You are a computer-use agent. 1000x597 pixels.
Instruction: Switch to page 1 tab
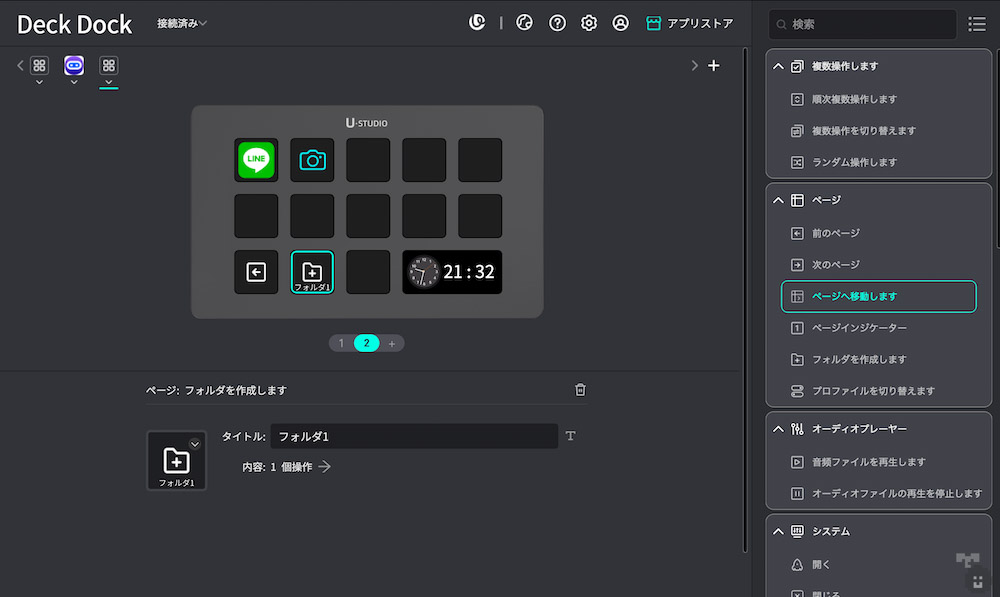341,343
